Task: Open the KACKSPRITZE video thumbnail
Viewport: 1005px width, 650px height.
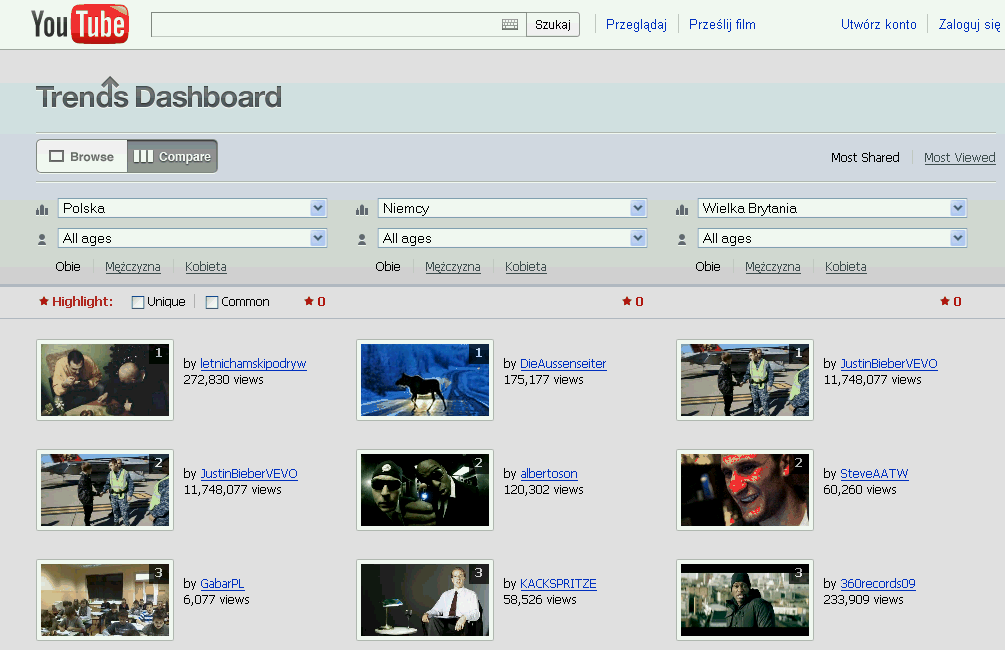Action: point(425,600)
